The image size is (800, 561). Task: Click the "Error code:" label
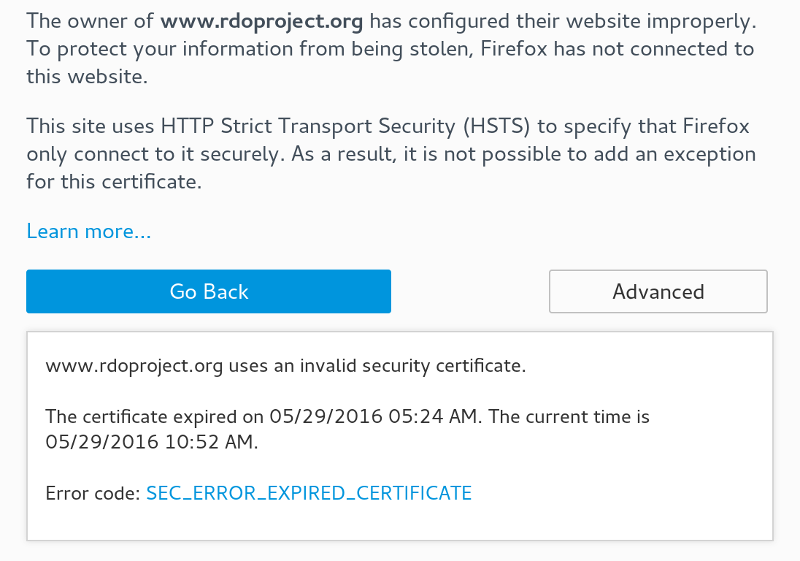(93, 493)
